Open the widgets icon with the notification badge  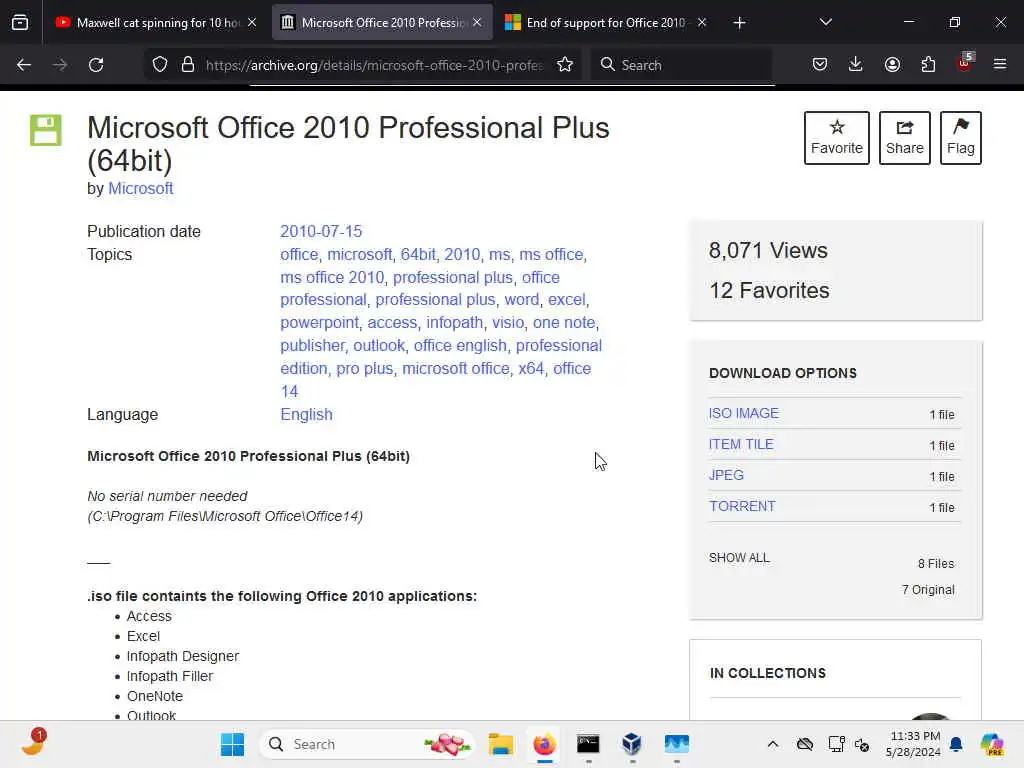[33, 743]
